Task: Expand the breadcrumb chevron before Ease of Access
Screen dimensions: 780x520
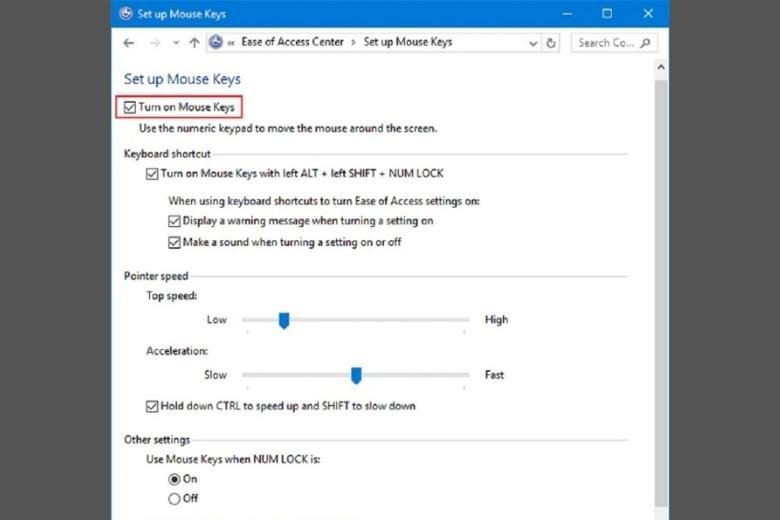Action: [231, 43]
